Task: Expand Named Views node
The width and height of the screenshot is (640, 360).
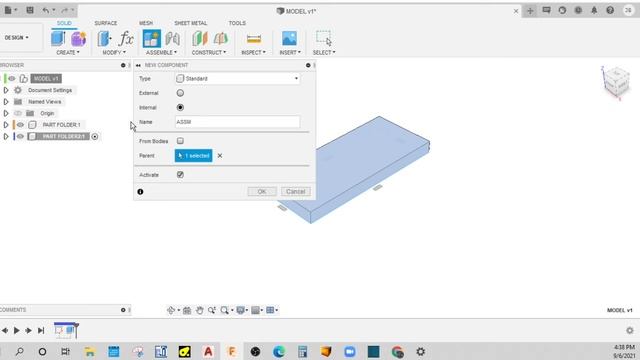Action: (x=6, y=101)
